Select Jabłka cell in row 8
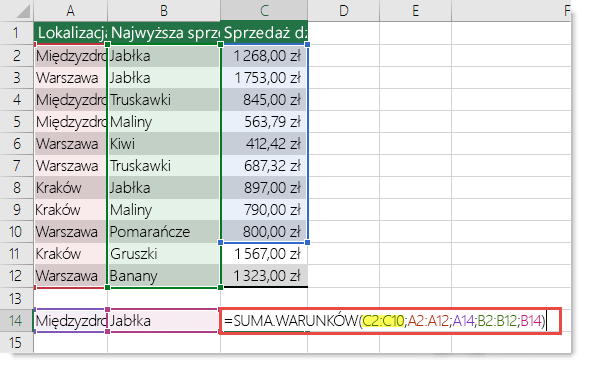The height and width of the screenshot is (368, 598). [164, 188]
